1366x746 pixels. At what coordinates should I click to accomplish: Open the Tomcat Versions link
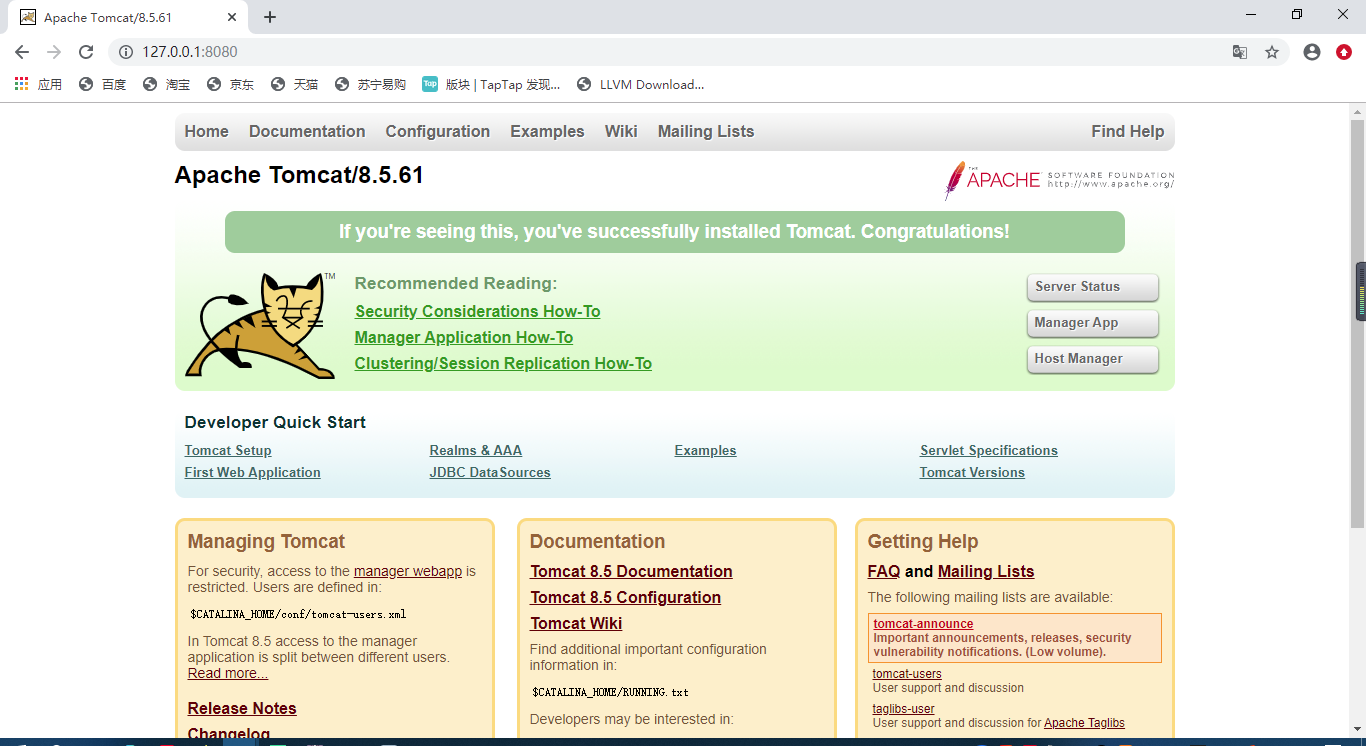click(972, 473)
